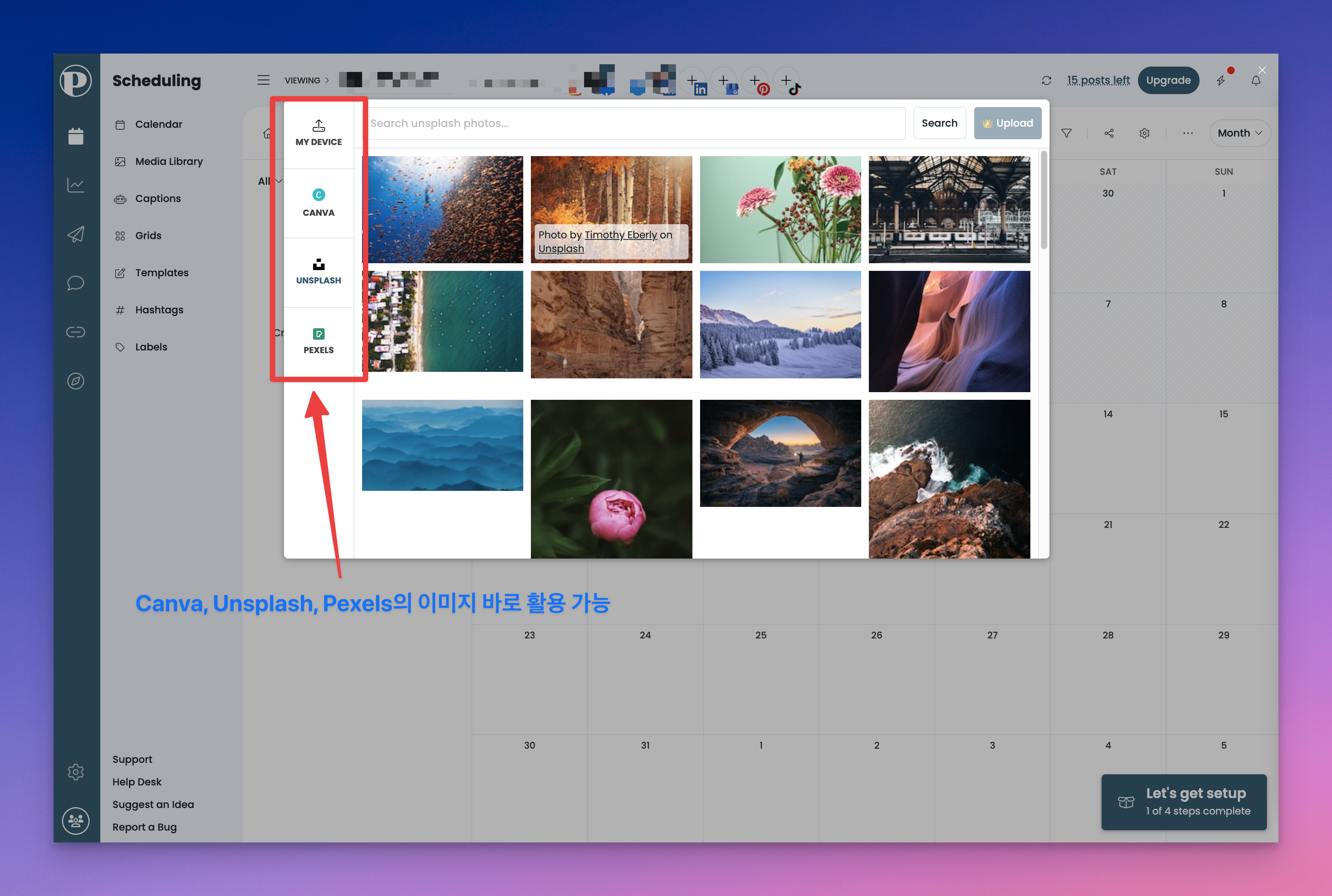Click the Unsplash photo search field
The height and width of the screenshot is (896, 1332).
(635, 123)
